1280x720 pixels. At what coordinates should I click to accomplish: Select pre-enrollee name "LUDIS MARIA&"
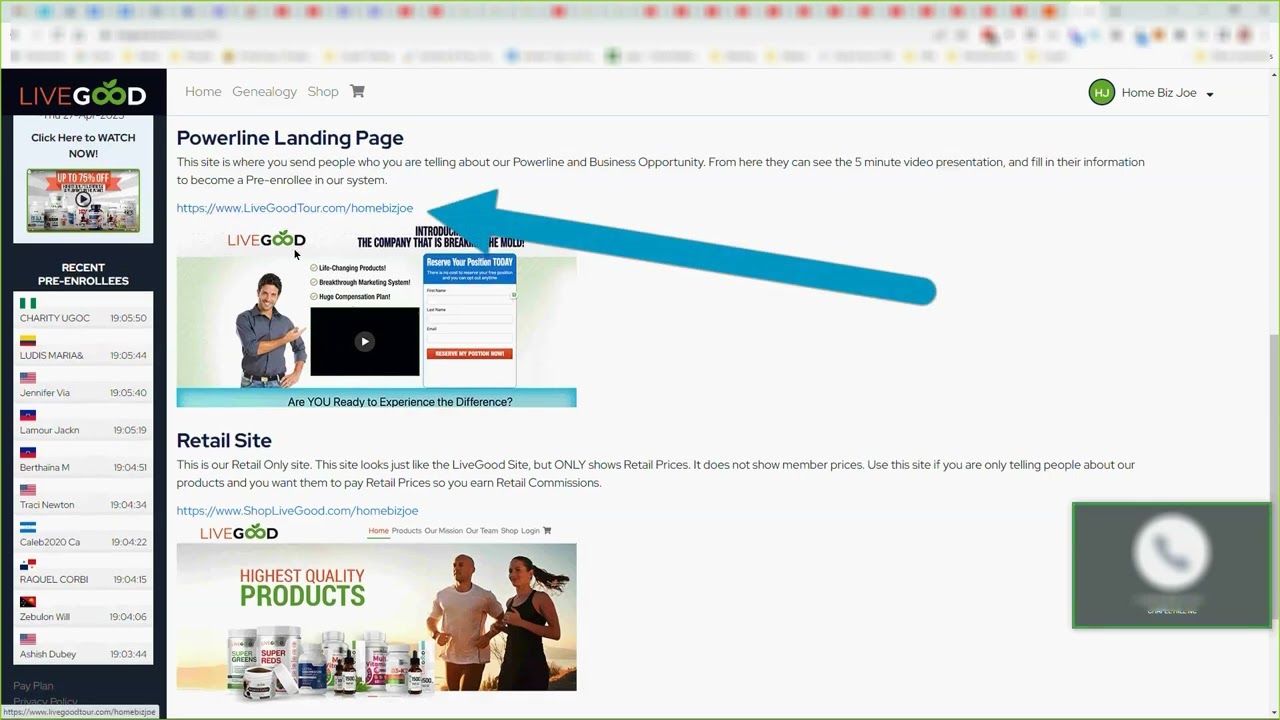pos(52,355)
